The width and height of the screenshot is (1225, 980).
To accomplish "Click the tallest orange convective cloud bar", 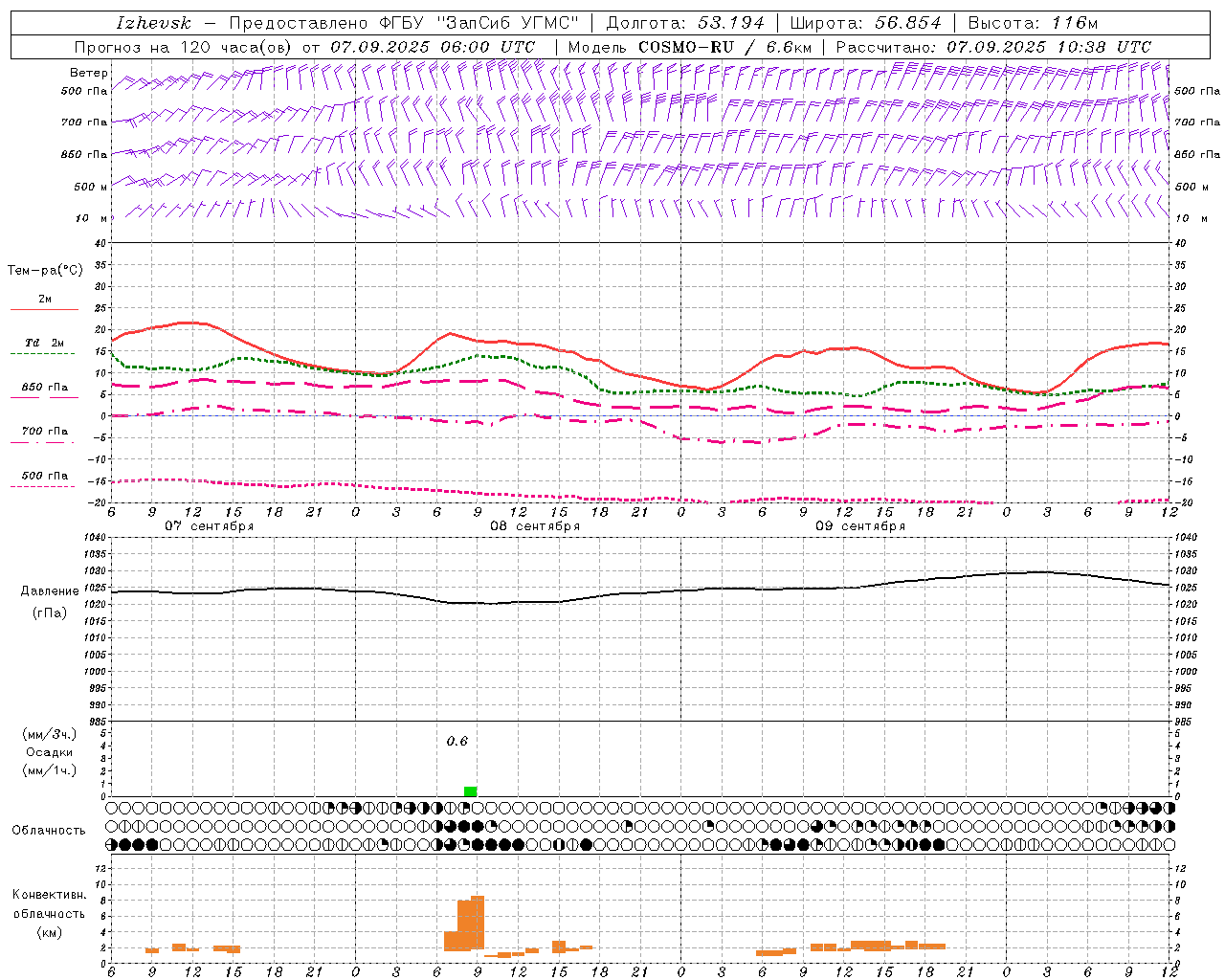I will click(478, 923).
